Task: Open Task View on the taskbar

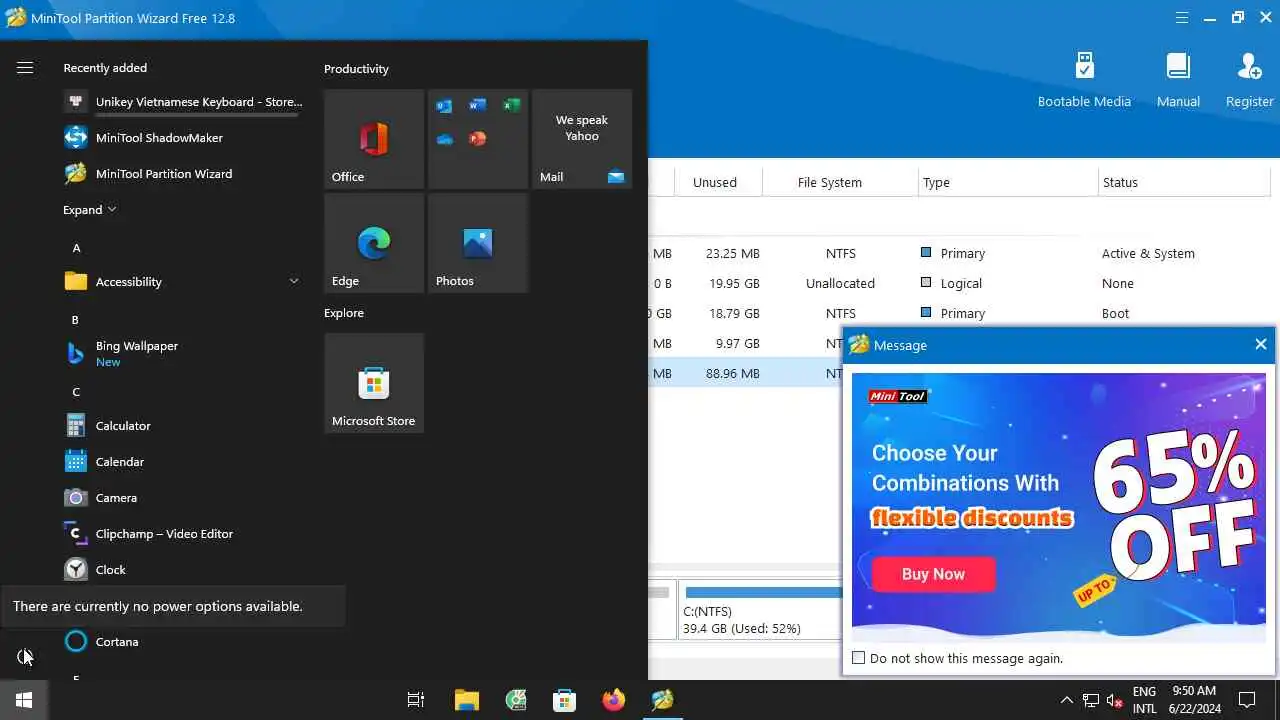Action: [416, 700]
